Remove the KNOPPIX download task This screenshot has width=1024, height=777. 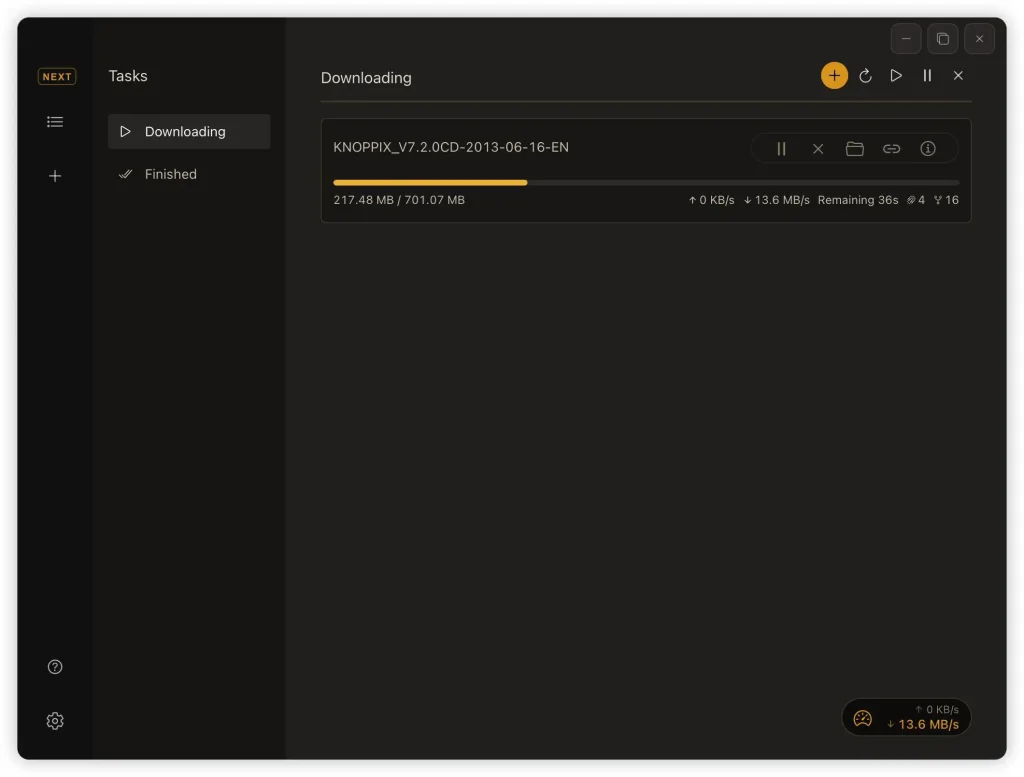point(818,149)
